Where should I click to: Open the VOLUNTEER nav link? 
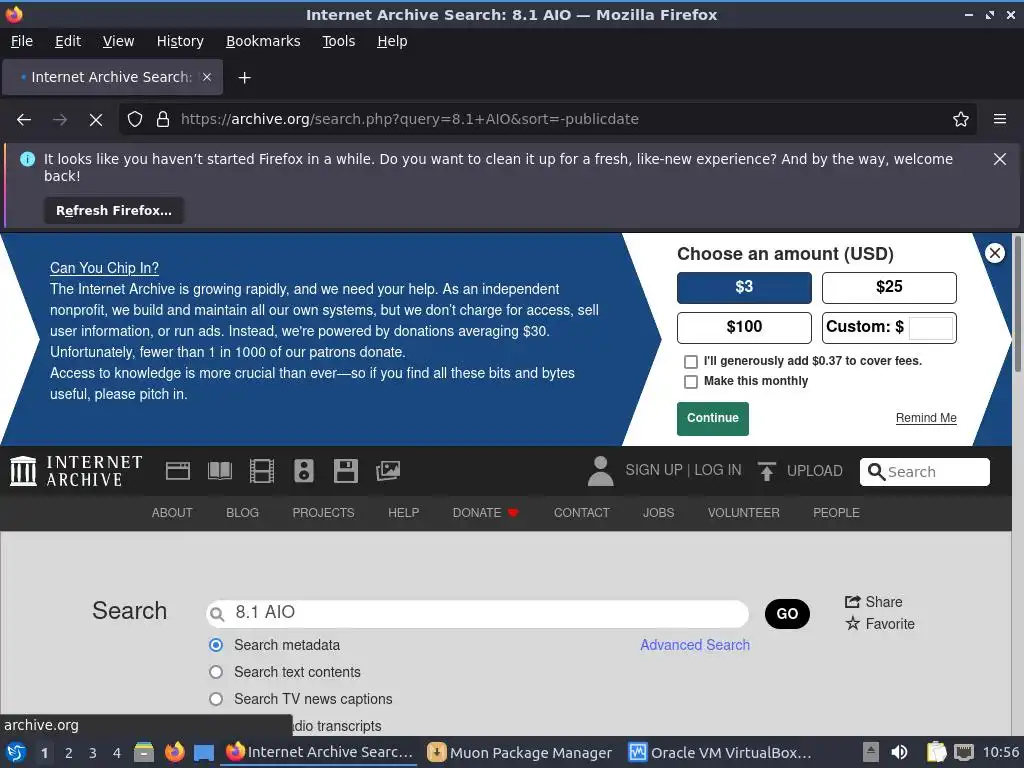743,513
